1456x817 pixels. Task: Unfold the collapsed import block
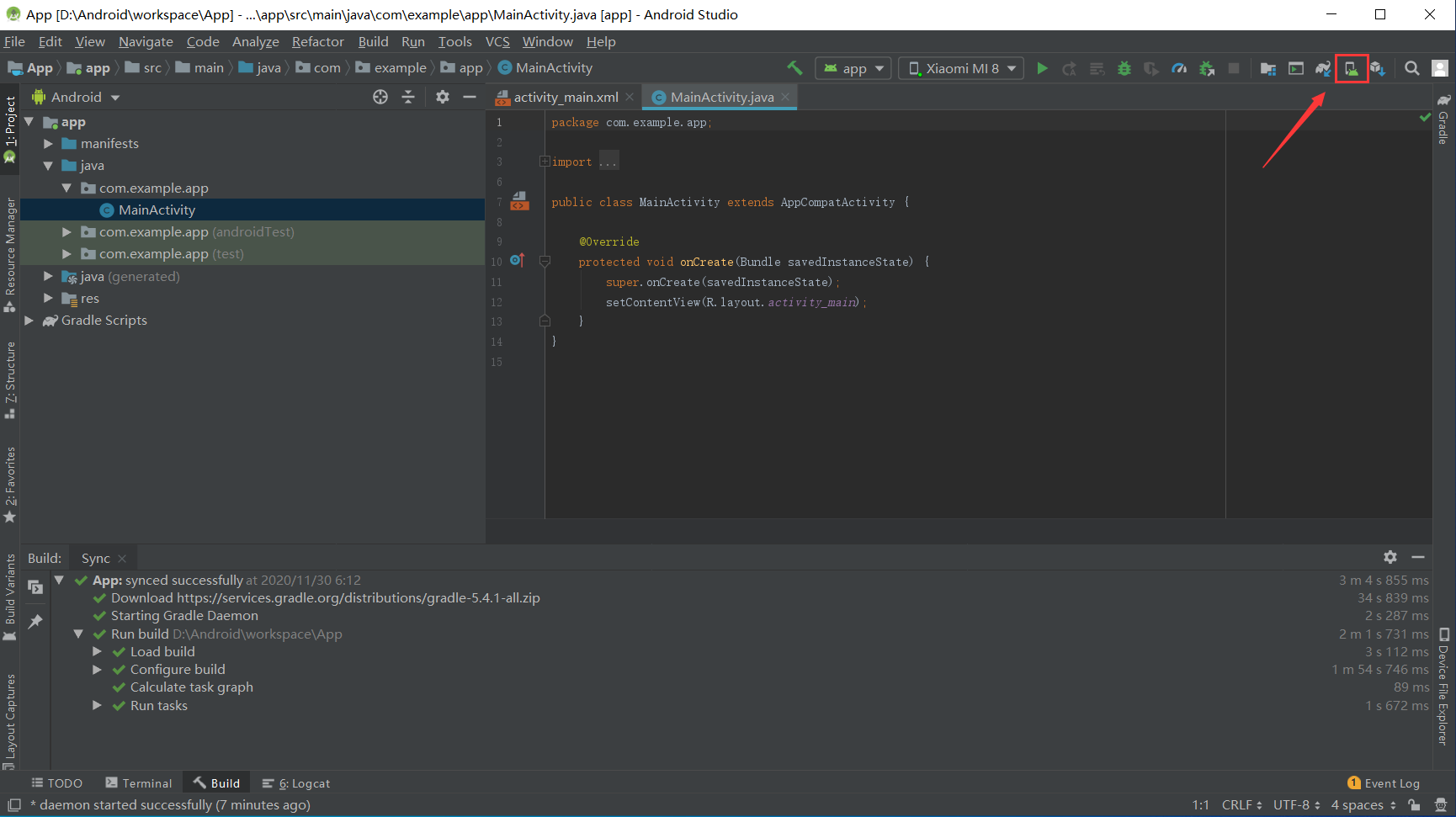(545, 162)
